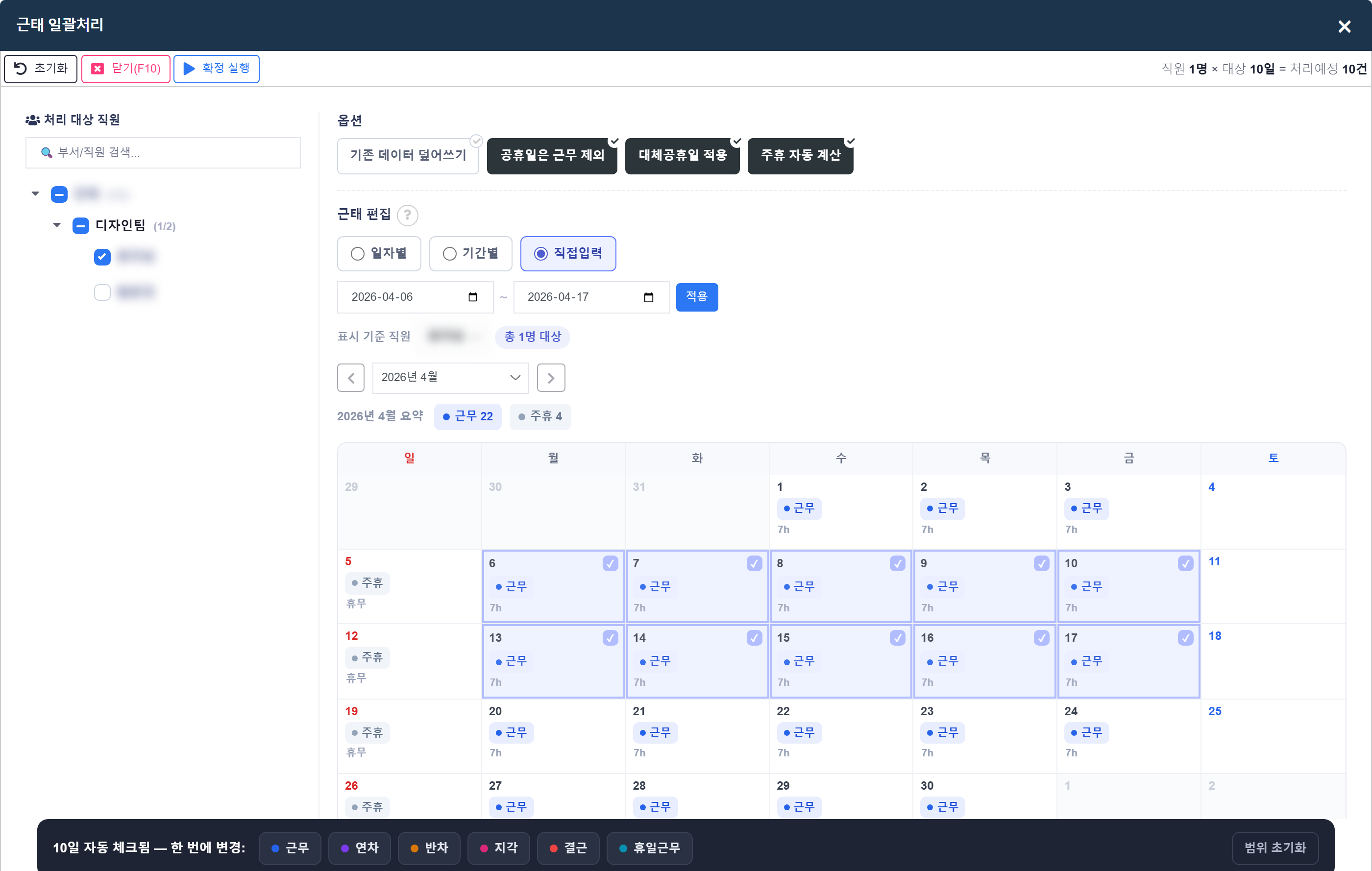Disable 주휴 자동 계산 option
This screenshot has height=871, width=1372.
point(800,155)
